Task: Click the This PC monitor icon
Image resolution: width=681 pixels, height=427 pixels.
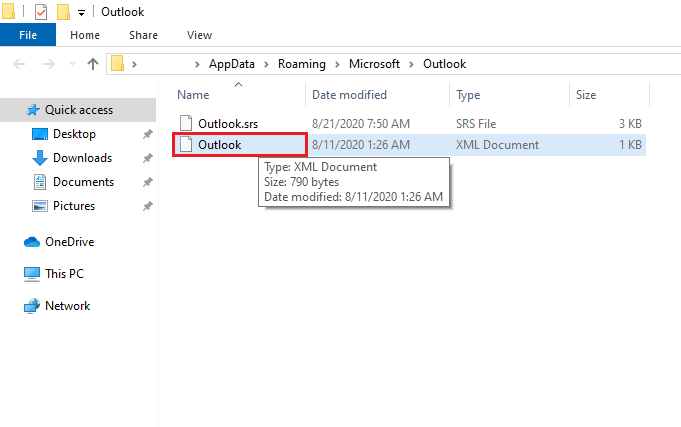Action: pyautogui.click(x=32, y=274)
